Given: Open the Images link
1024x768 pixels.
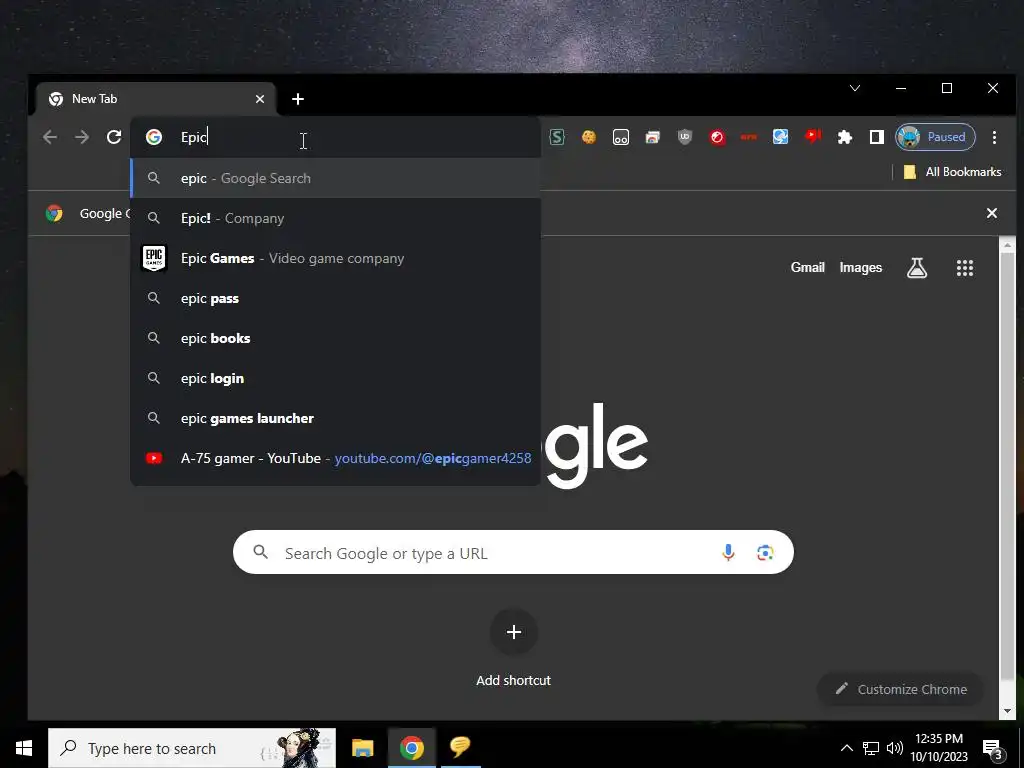Looking at the screenshot, I should point(861,267).
